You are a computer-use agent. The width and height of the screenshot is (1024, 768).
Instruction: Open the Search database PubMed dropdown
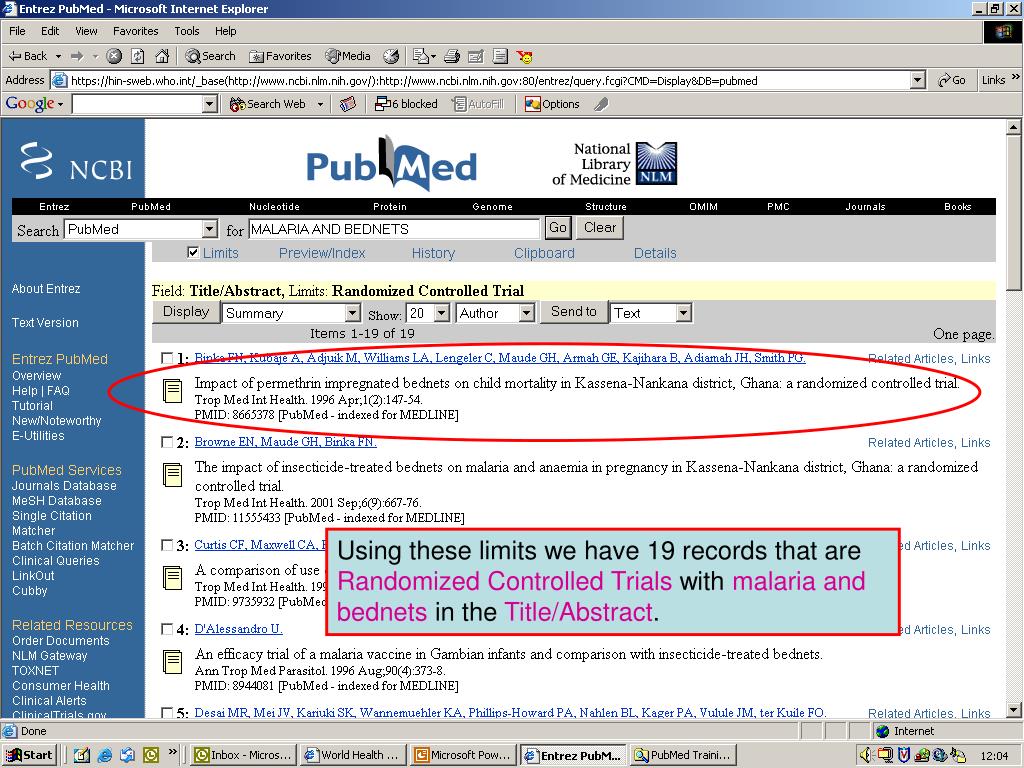209,229
